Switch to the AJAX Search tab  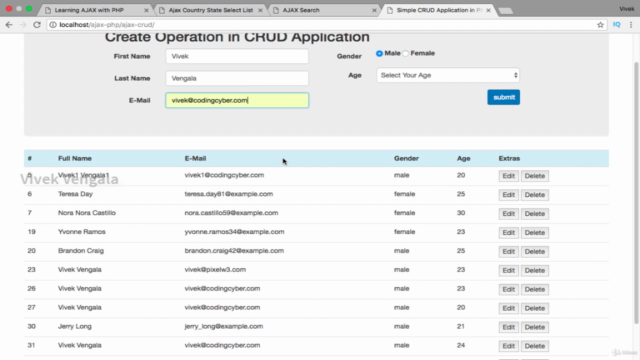coord(325,10)
